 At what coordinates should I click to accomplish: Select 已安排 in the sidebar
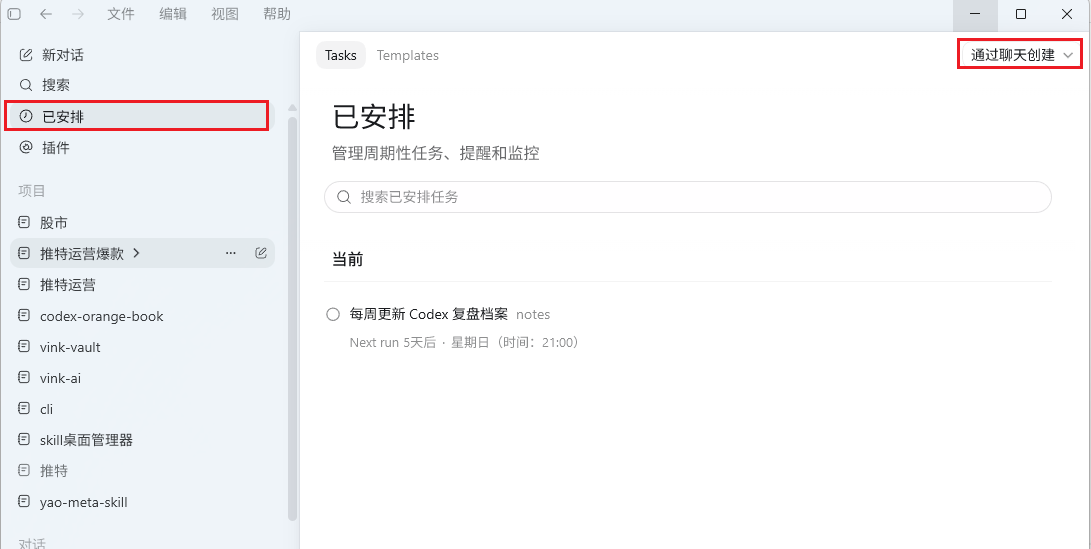pyautogui.click(x=142, y=116)
